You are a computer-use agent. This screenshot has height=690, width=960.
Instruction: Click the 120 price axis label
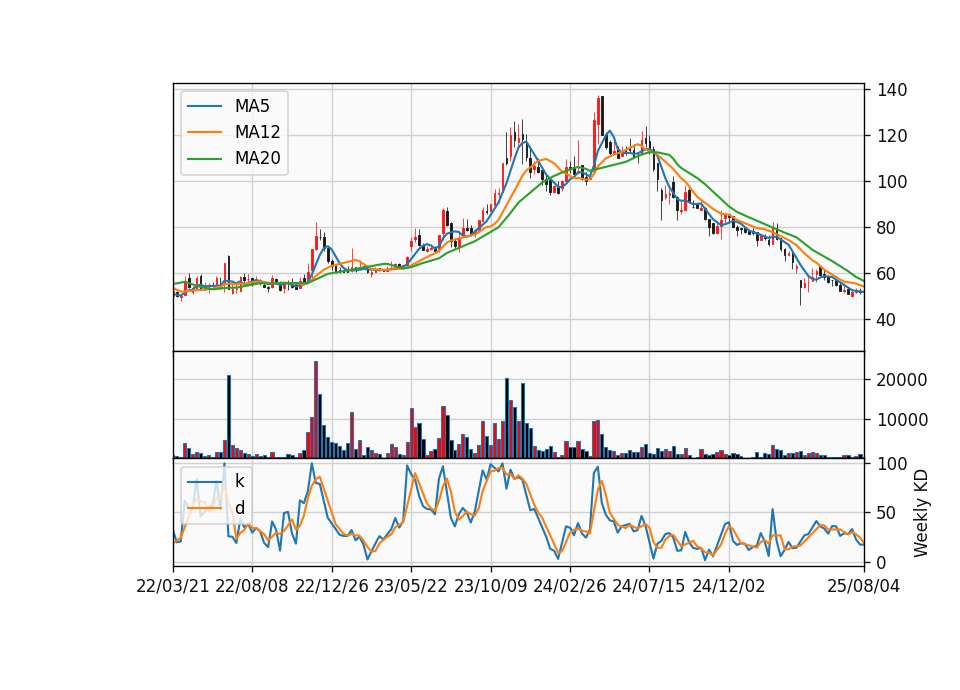click(x=891, y=136)
